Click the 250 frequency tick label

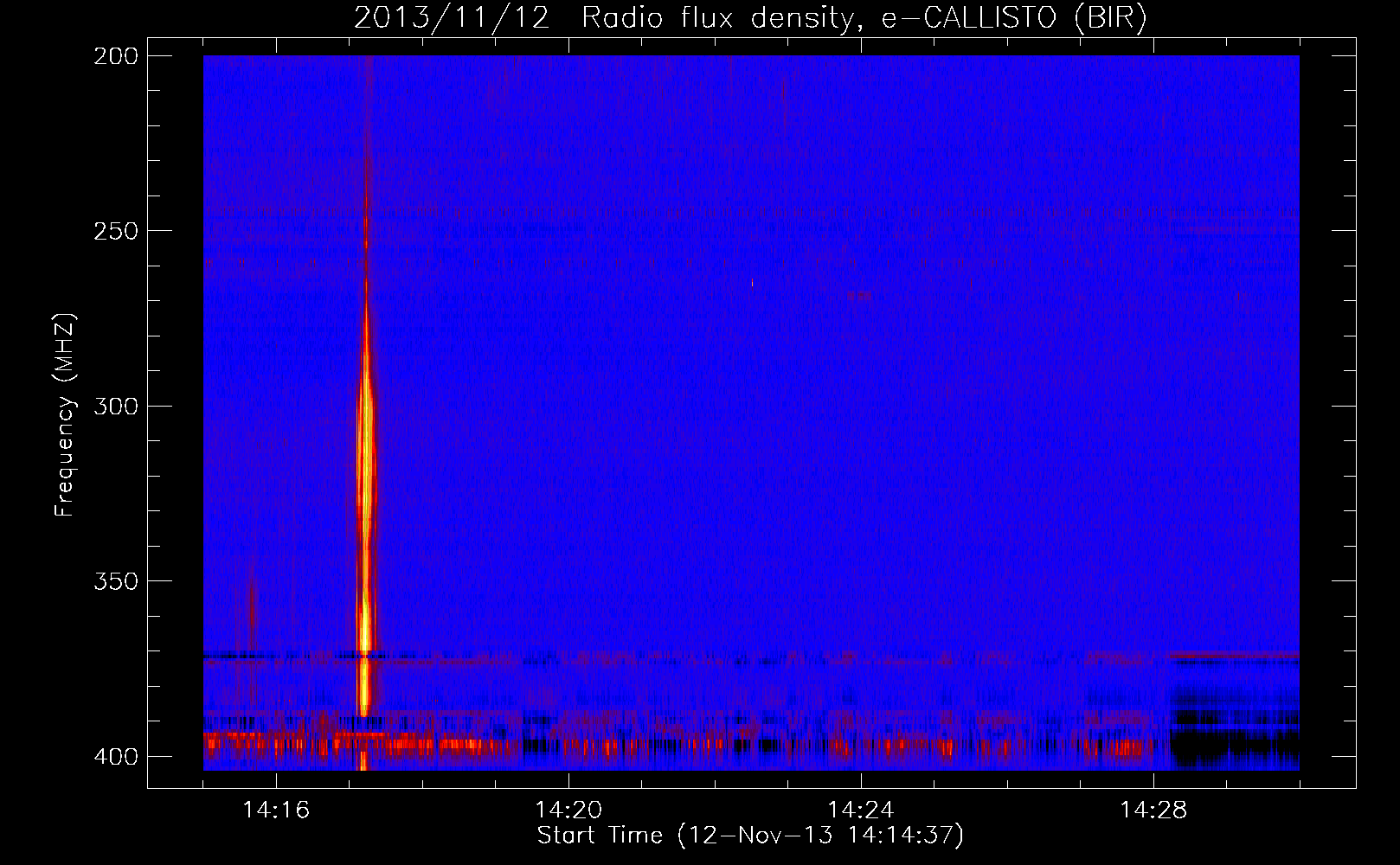[115, 231]
